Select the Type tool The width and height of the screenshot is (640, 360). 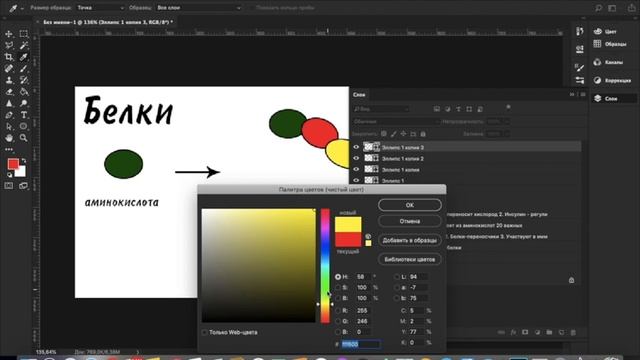[24, 115]
